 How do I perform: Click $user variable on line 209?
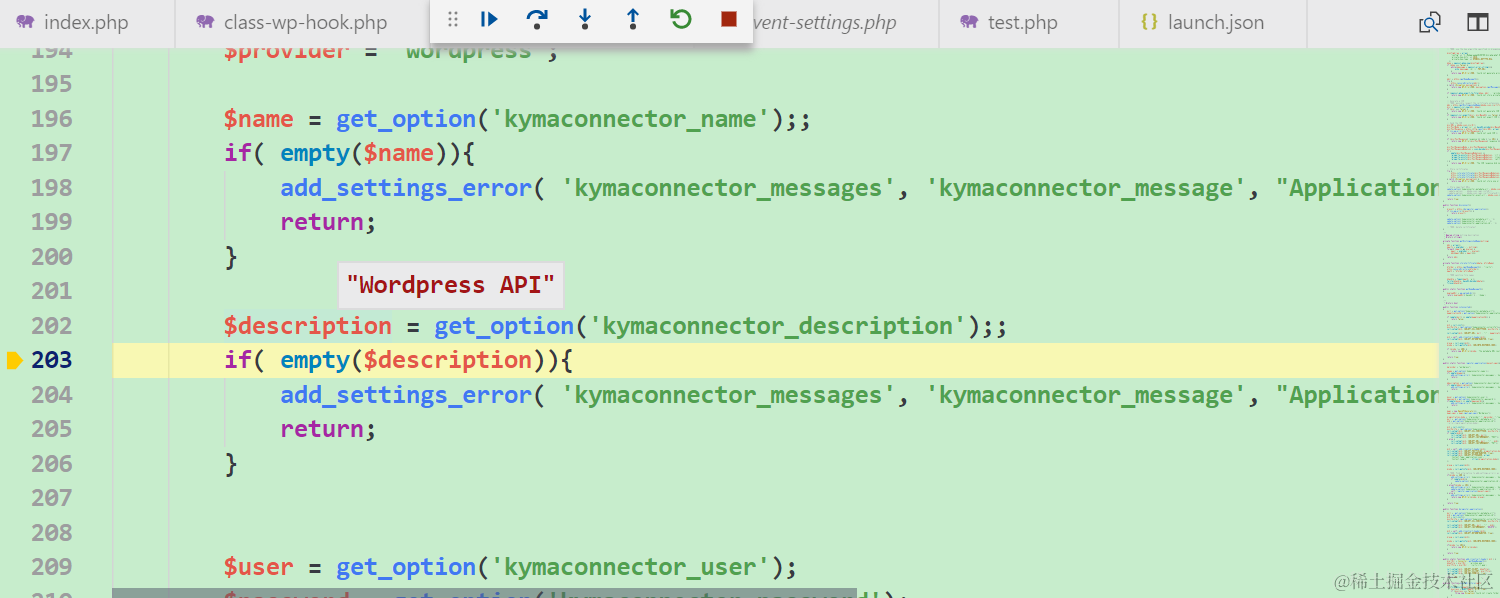point(259,567)
